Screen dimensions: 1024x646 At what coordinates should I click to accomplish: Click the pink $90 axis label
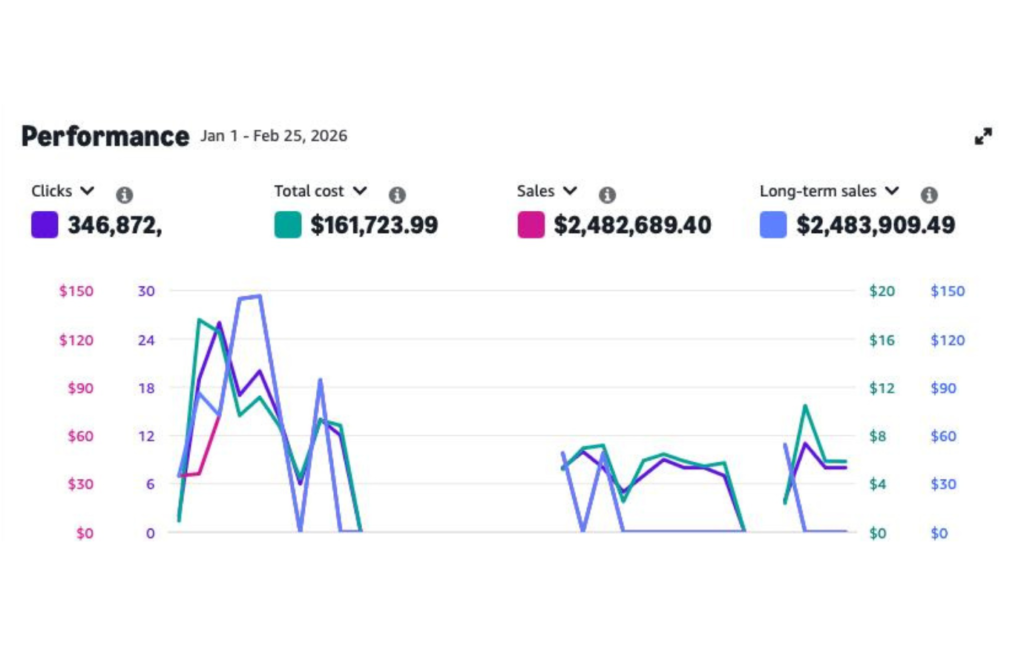tap(80, 388)
